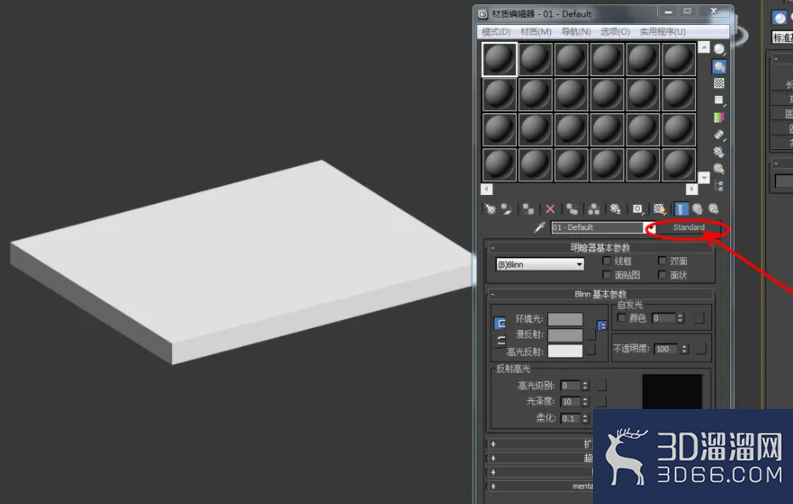This screenshot has height=504, width=793.
Task: Collapse the 明暗器基本参数 rollout
Action: point(600,248)
